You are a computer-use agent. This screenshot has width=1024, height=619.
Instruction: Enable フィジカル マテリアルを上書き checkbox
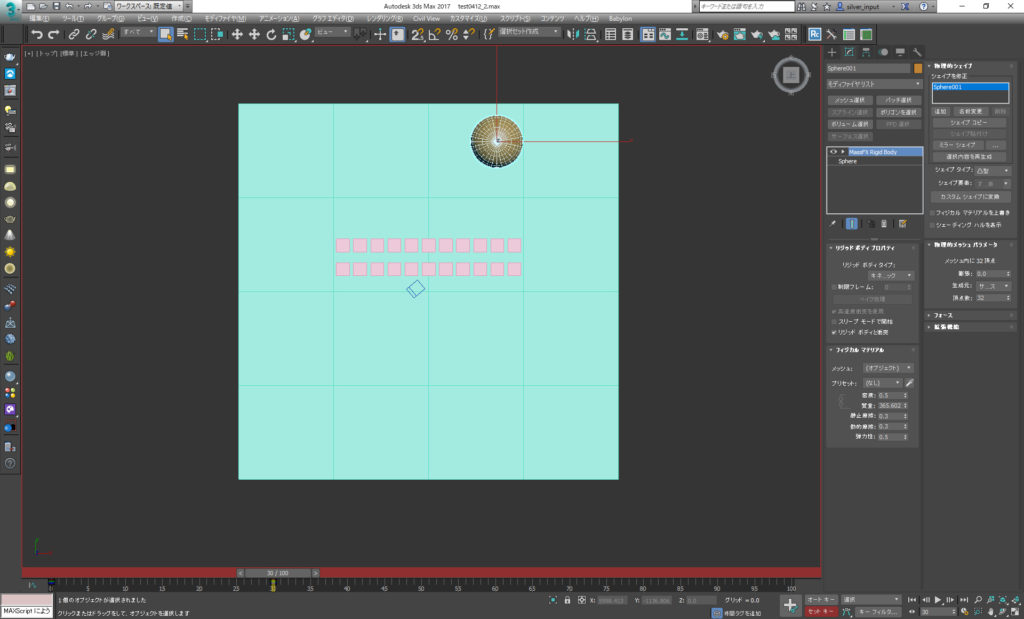point(932,212)
